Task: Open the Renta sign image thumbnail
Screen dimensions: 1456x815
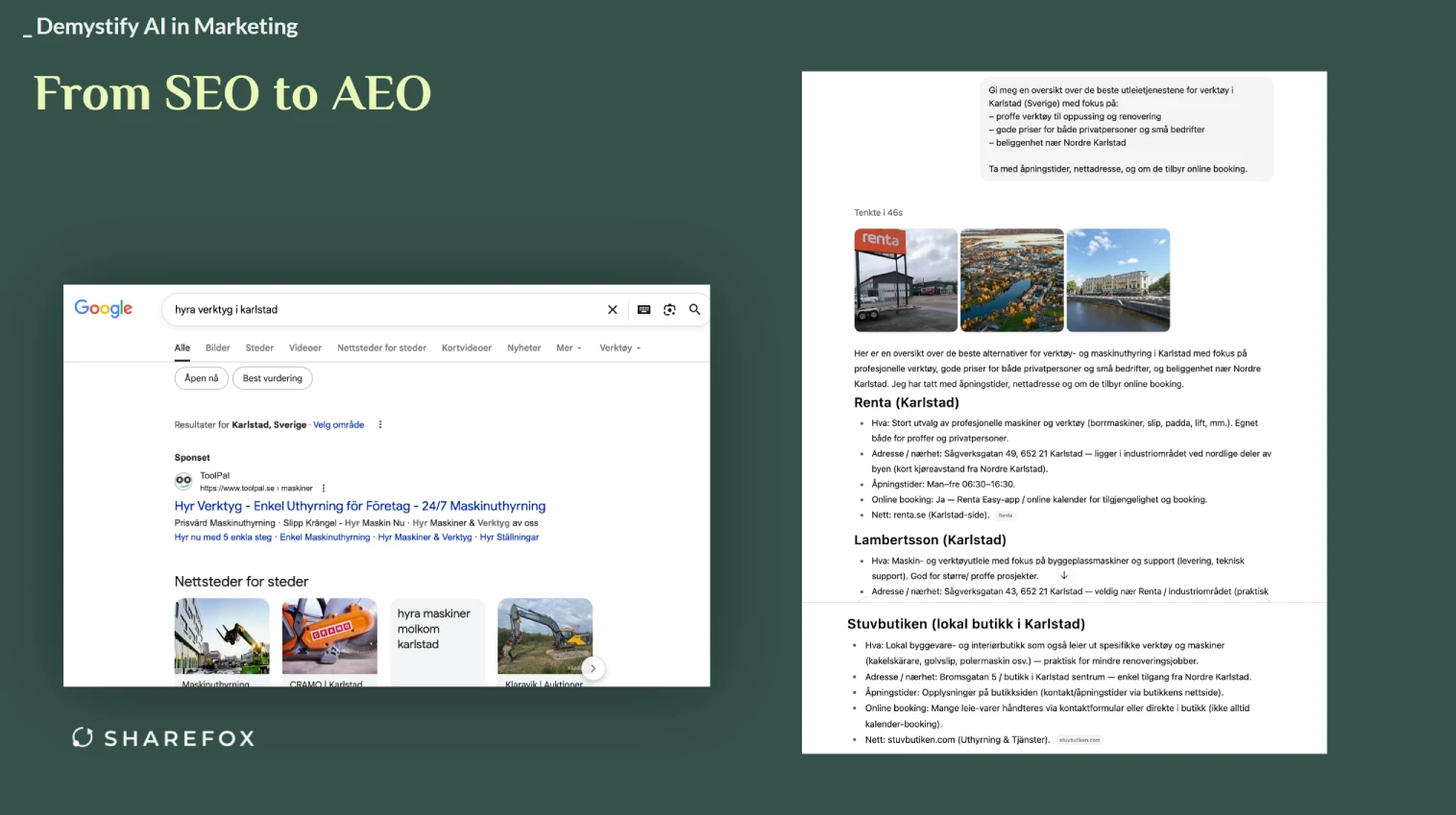Action: pyautogui.click(x=906, y=280)
